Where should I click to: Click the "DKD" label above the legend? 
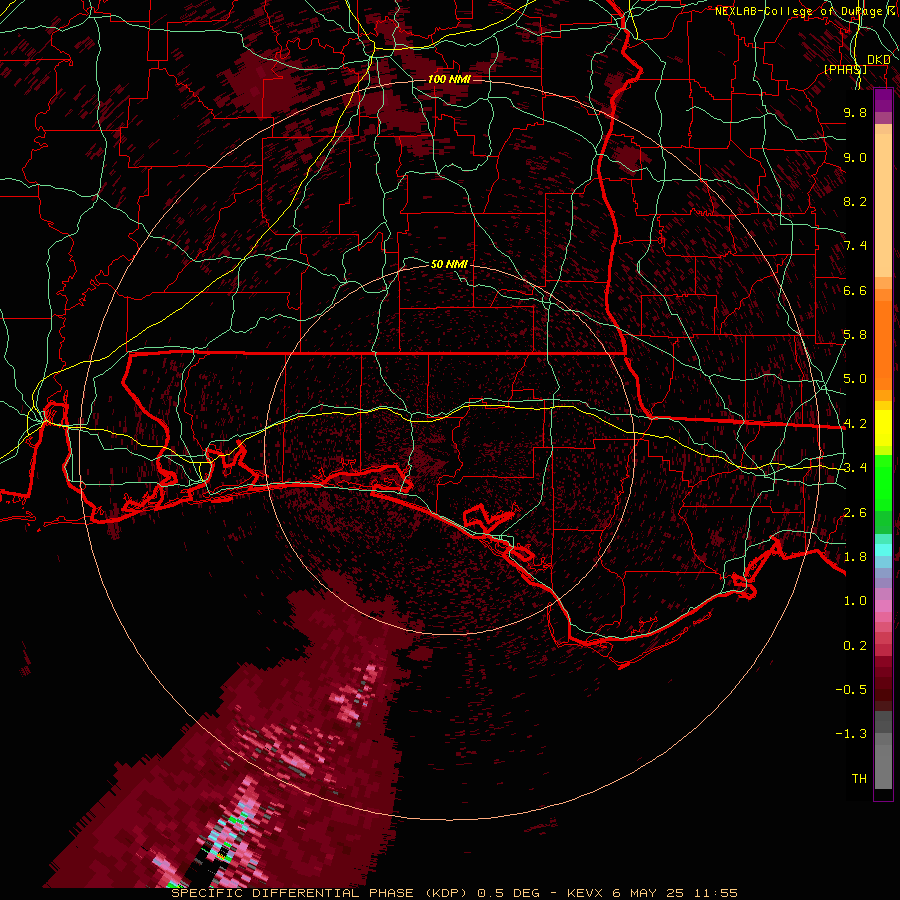879,60
